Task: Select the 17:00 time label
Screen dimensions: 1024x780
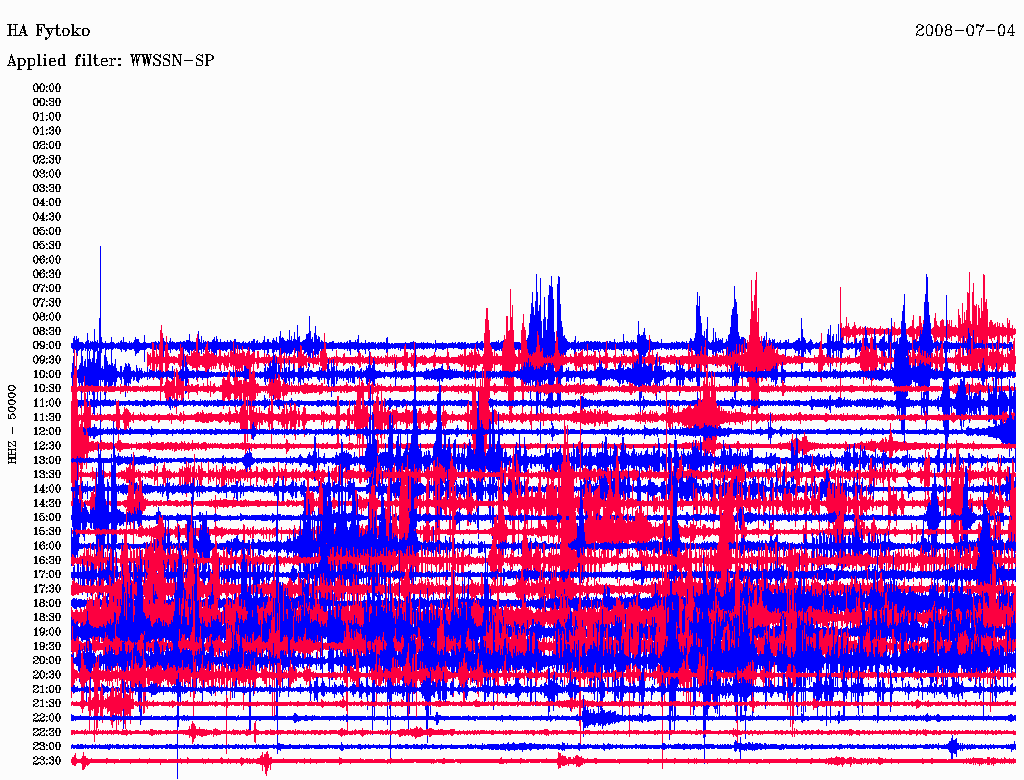Action: click(47, 575)
